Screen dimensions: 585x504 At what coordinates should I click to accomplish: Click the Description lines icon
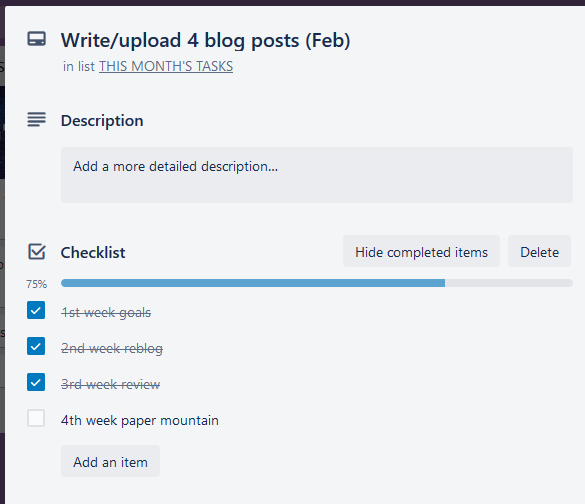[37, 120]
